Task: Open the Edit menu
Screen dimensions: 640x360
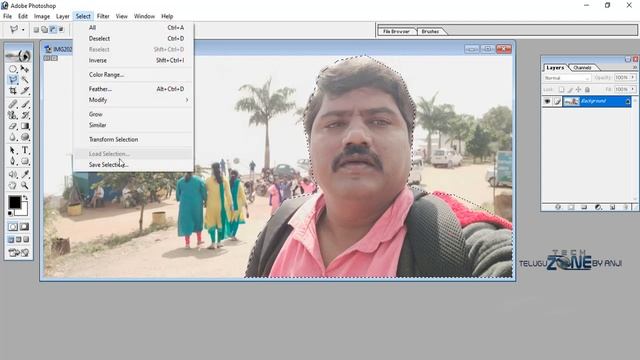Action: click(x=23, y=16)
